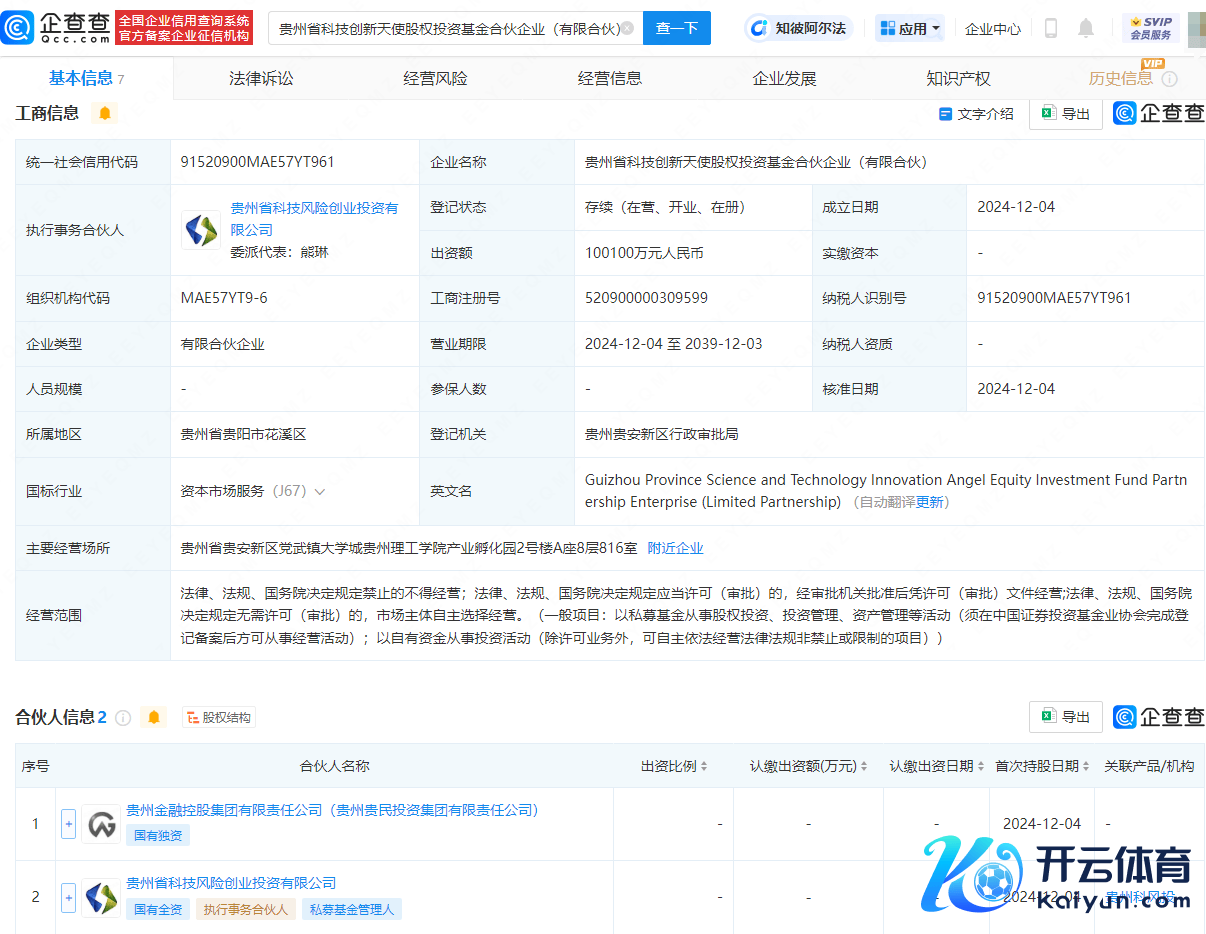
Task: Click the bell icon beside 合伙人信息
Action: pos(154,717)
